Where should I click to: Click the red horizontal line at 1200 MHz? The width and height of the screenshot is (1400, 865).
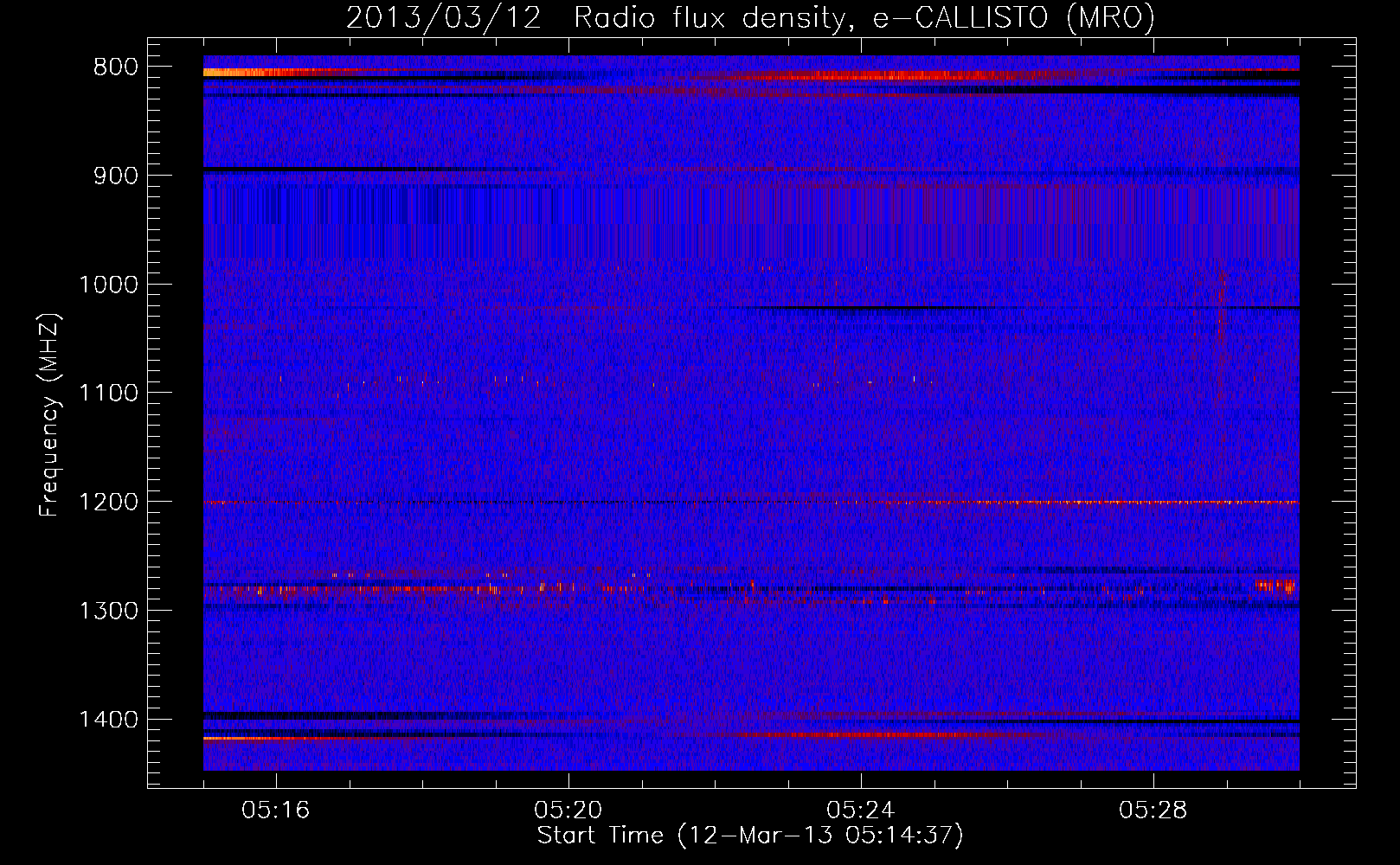[751, 502]
